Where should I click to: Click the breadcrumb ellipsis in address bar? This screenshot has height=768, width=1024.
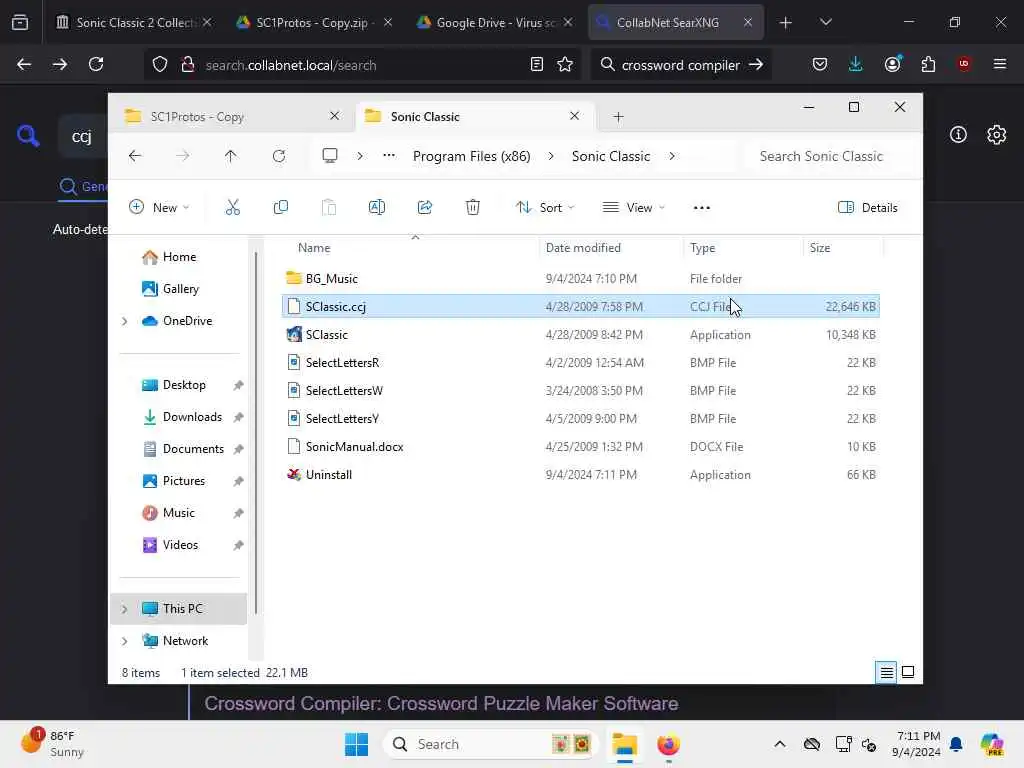[389, 156]
